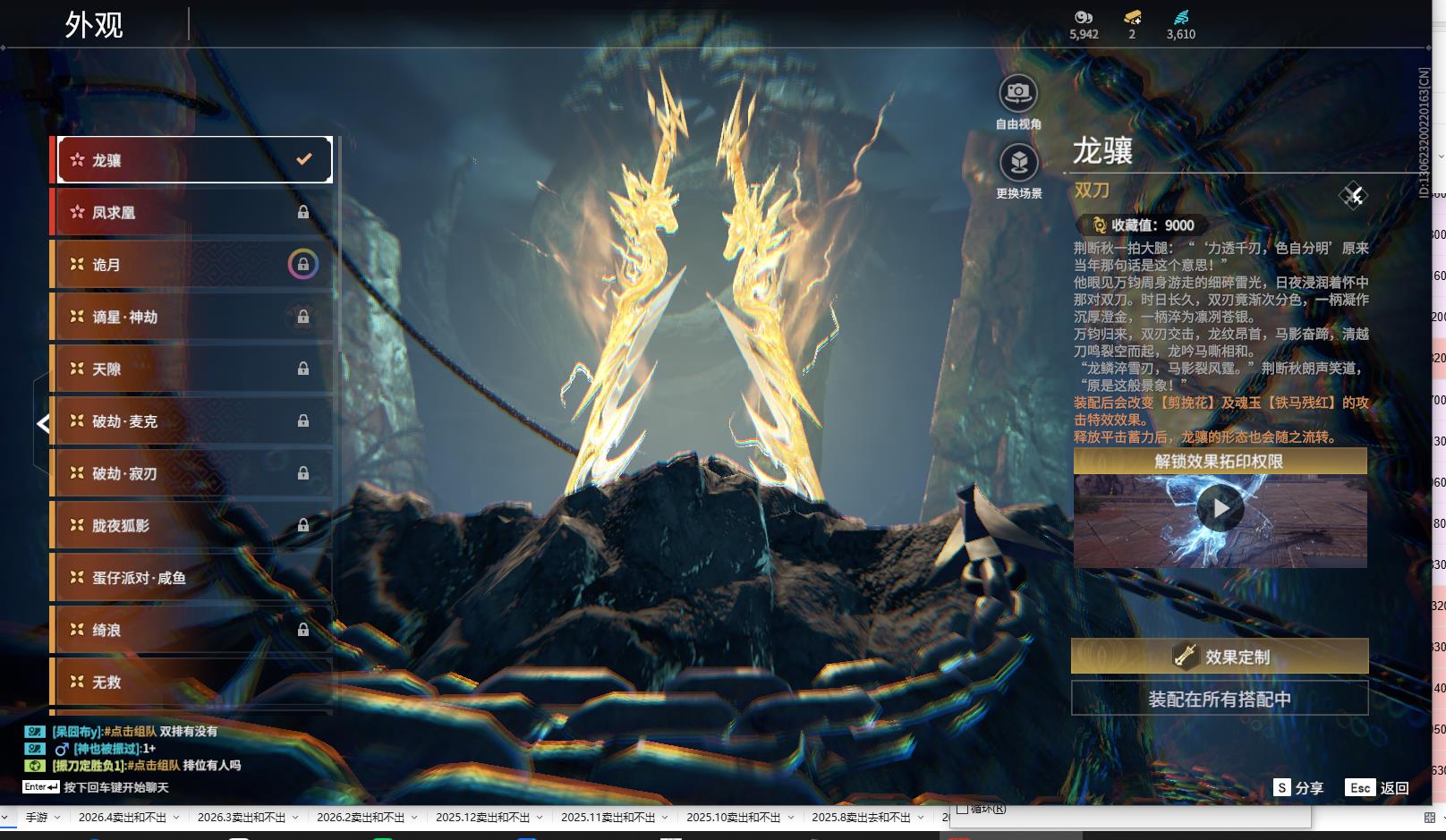Tick the 循环 checkbox
This screenshot has height=840, width=1446.
963,810
